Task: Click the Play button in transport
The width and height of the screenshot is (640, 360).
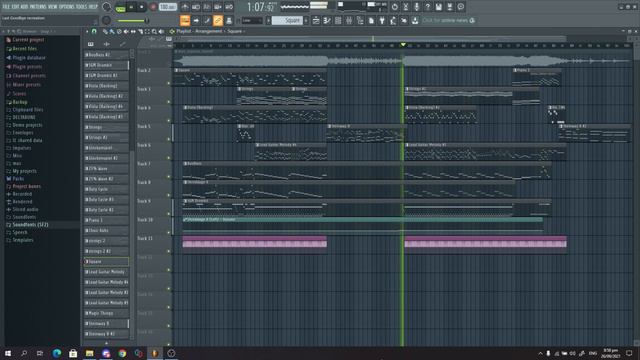Action: point(131,7)
